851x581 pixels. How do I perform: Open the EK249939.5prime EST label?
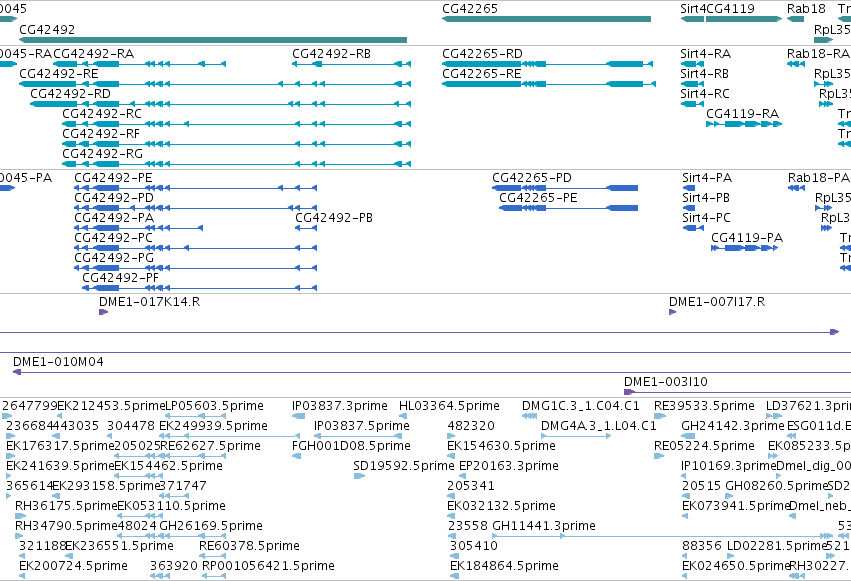point(213,426)
